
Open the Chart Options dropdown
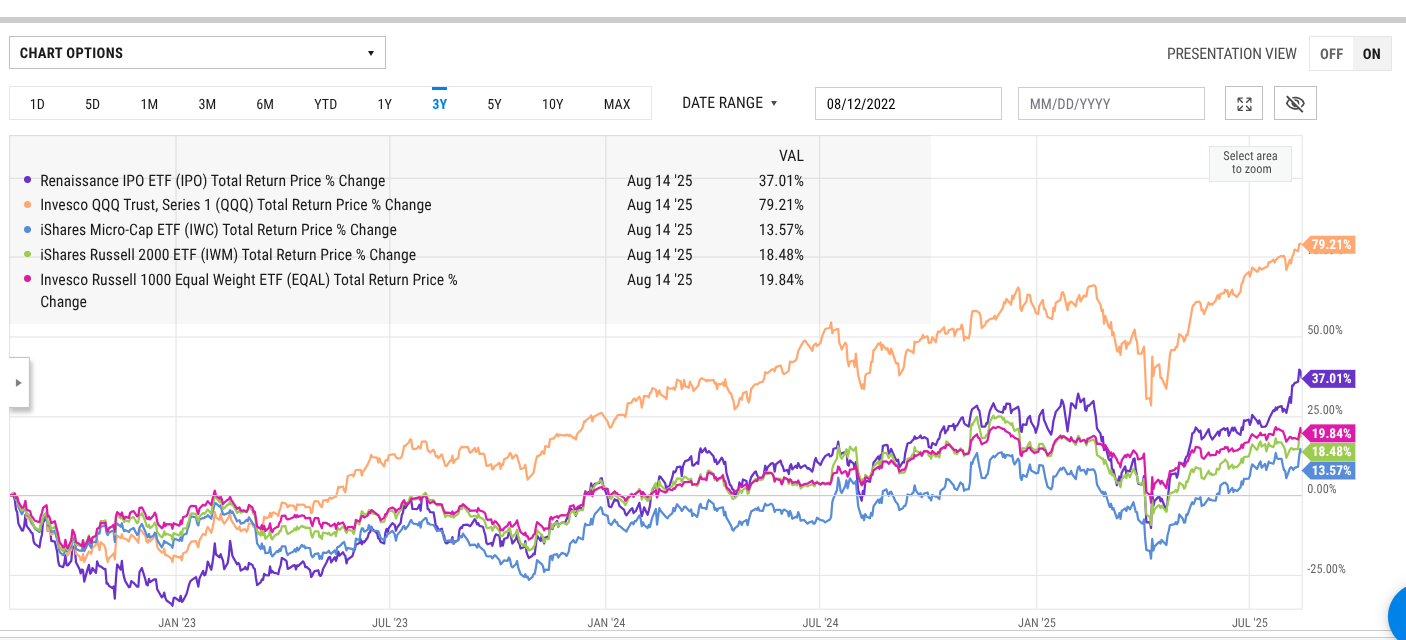coord(197,52)
